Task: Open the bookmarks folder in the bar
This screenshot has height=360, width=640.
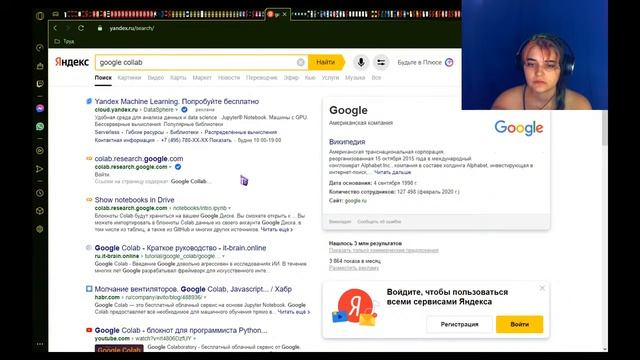Action: tap(64, 41)
